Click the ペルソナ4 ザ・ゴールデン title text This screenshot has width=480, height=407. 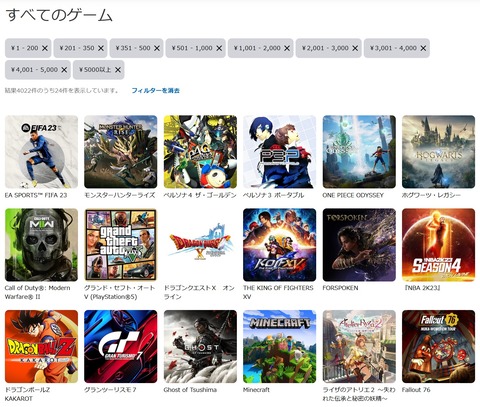click(200, 195)
